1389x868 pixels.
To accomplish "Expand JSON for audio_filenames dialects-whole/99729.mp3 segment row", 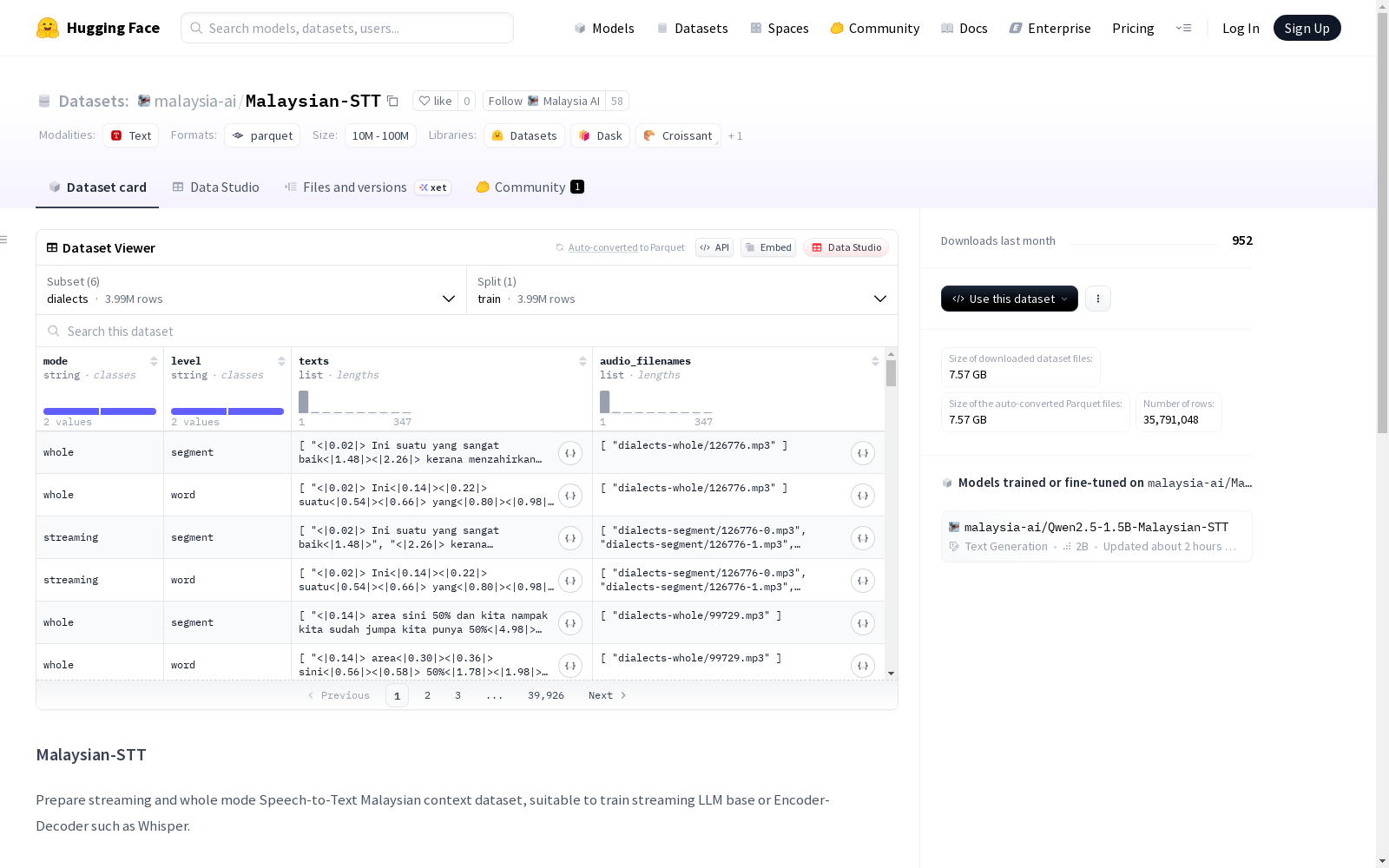I will 863,623.
